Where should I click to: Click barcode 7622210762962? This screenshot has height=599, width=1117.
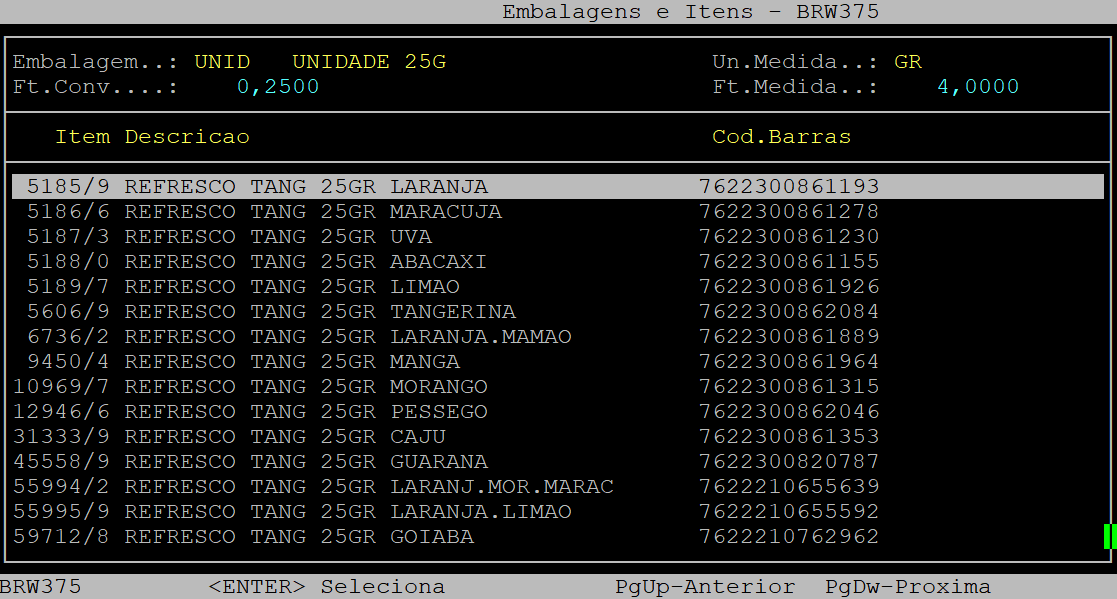coord(789,536)
